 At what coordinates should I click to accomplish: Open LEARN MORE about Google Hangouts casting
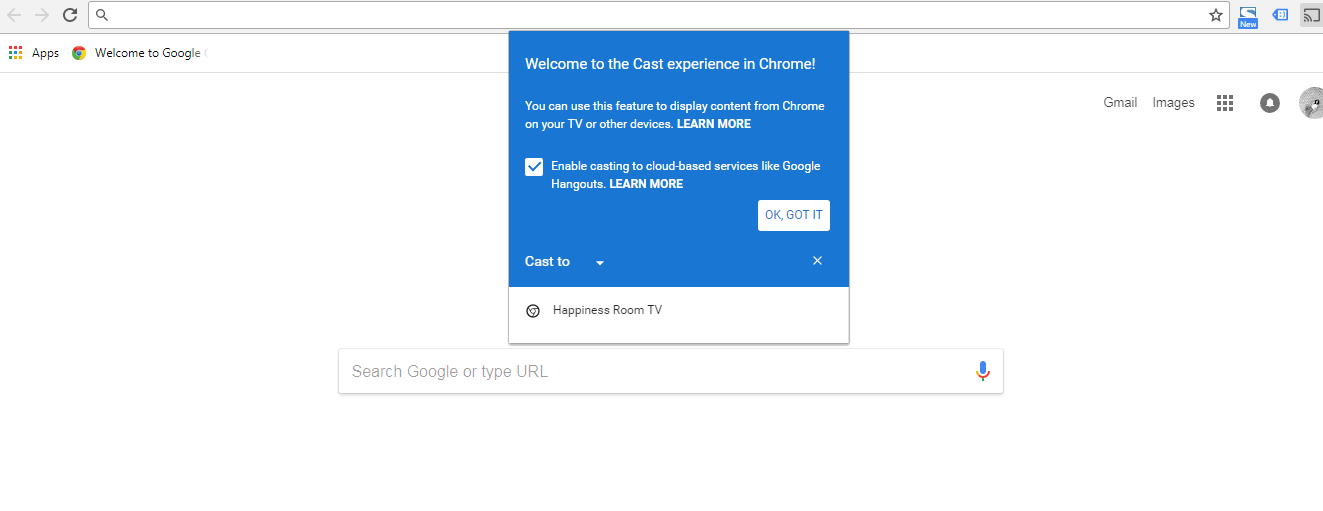tap(646, 184)
